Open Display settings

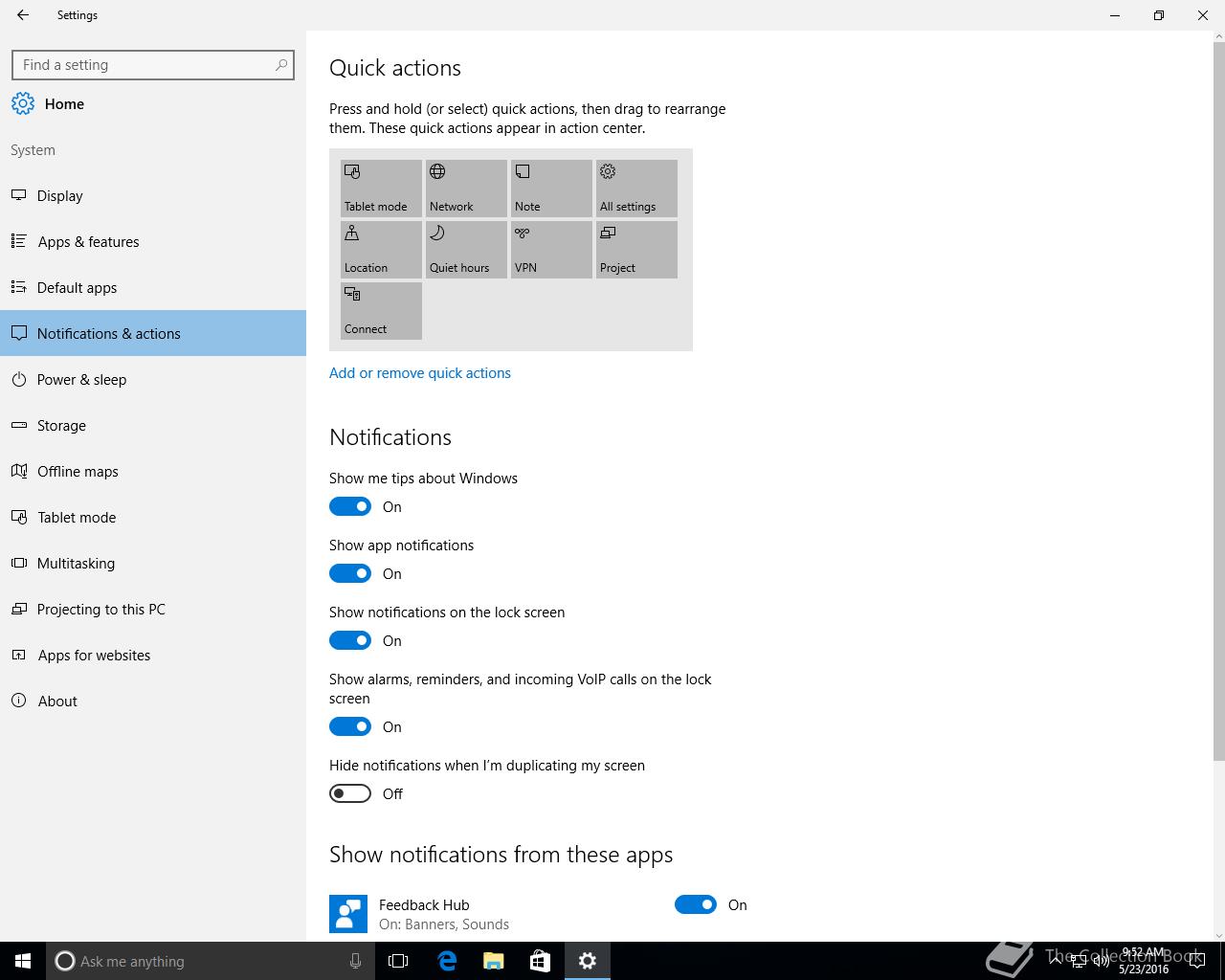click(153, 195)
